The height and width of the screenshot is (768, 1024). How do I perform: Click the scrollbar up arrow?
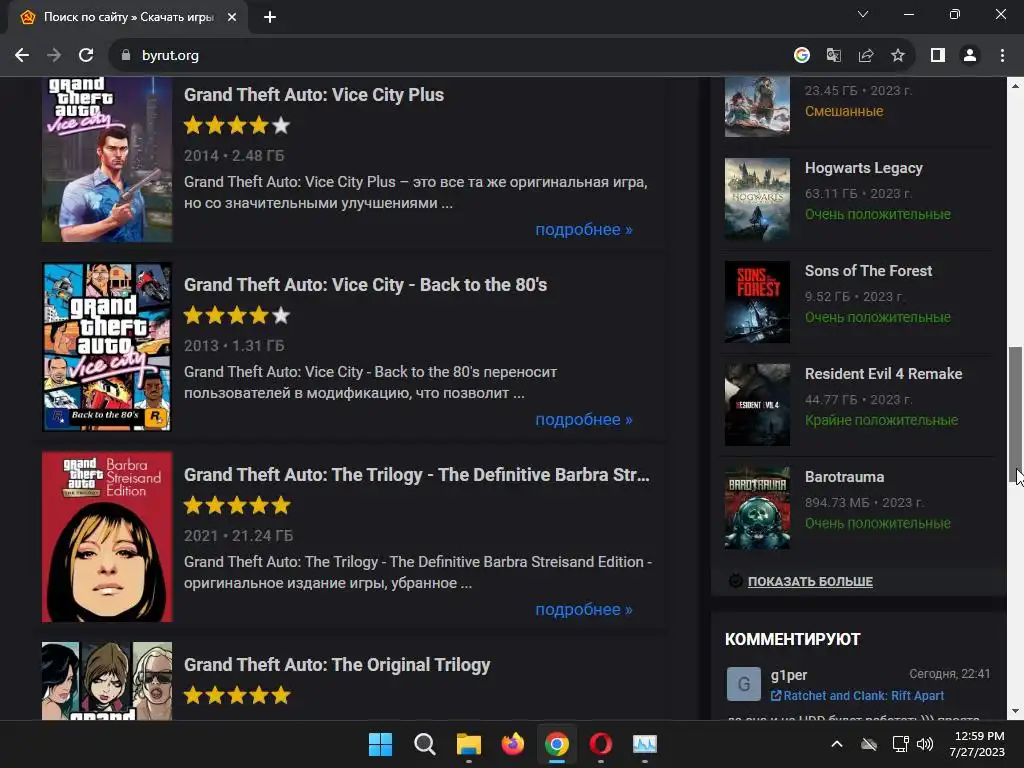coord(1015,86)
